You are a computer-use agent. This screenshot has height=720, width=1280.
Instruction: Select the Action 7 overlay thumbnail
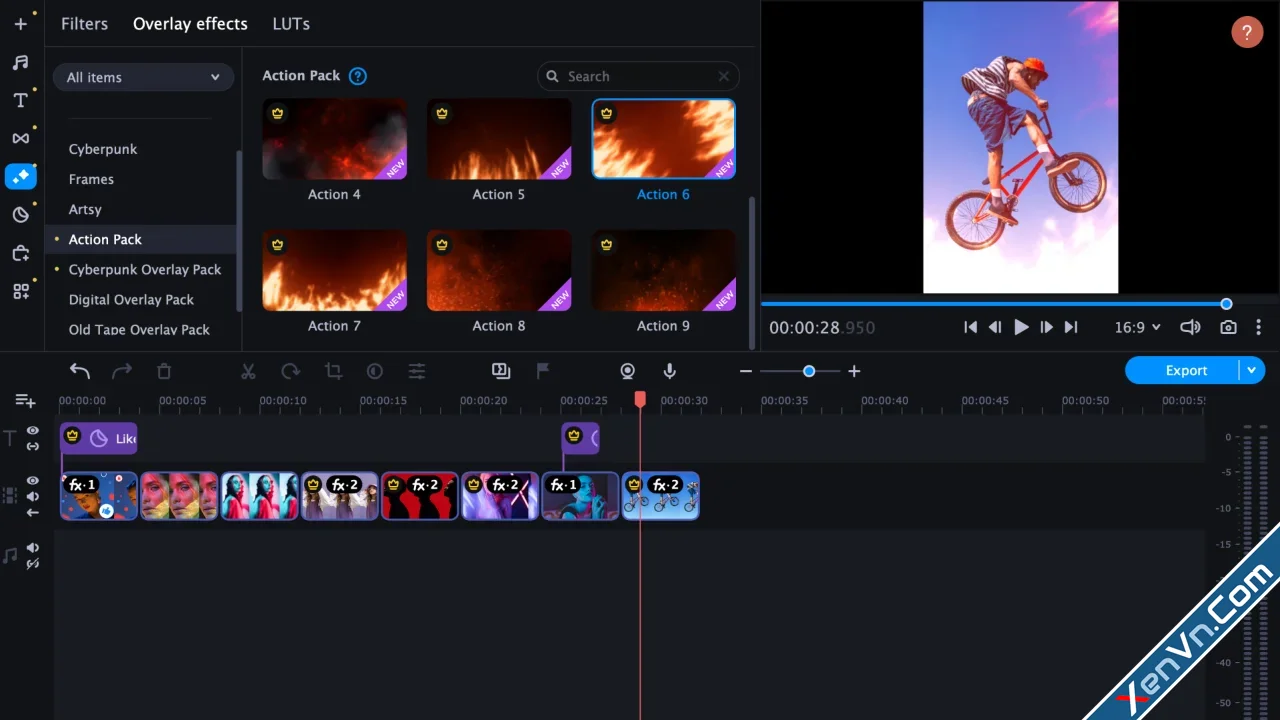tap(334, 270)
